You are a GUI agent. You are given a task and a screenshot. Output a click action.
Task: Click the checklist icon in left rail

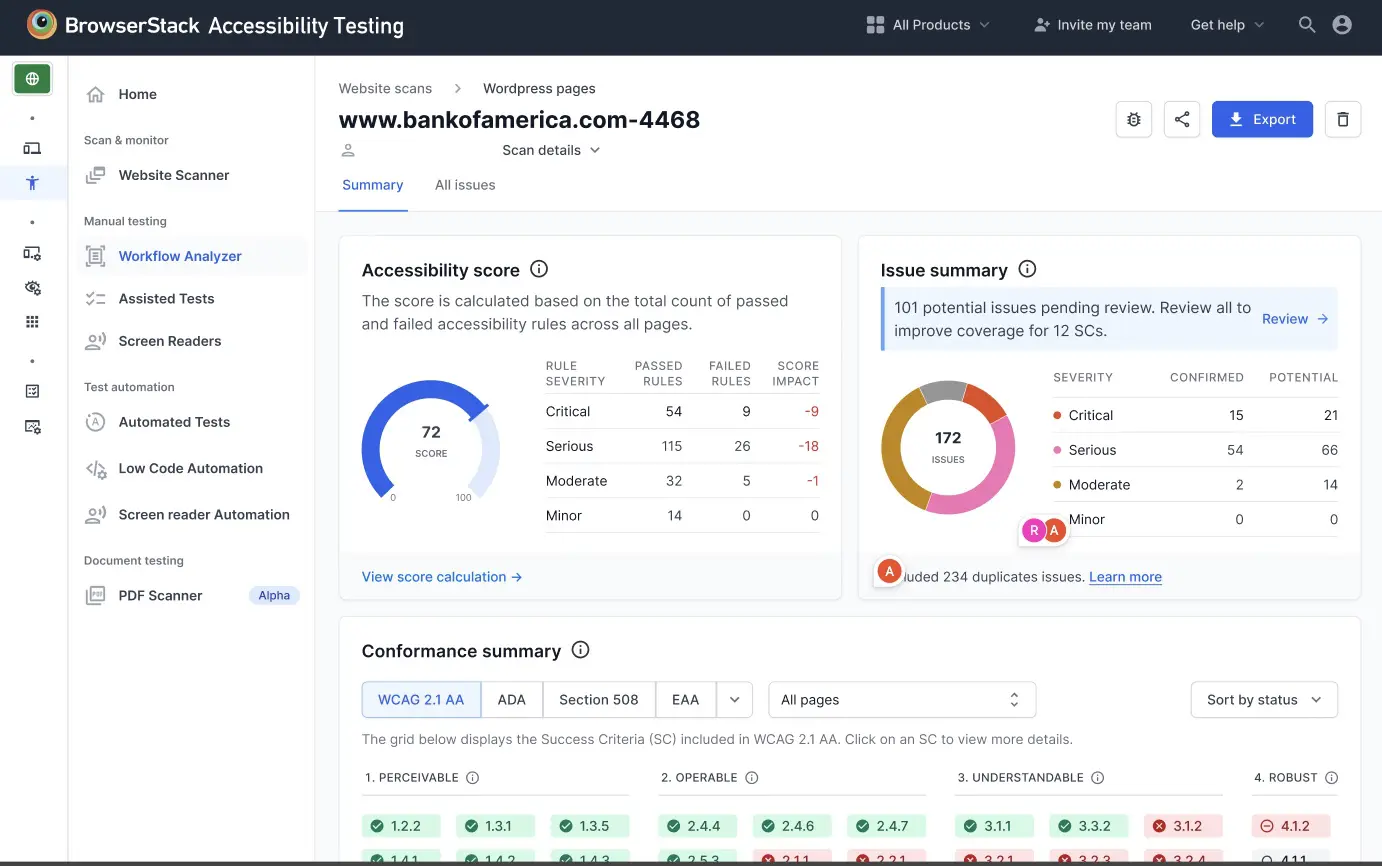[x=32, y=391]
